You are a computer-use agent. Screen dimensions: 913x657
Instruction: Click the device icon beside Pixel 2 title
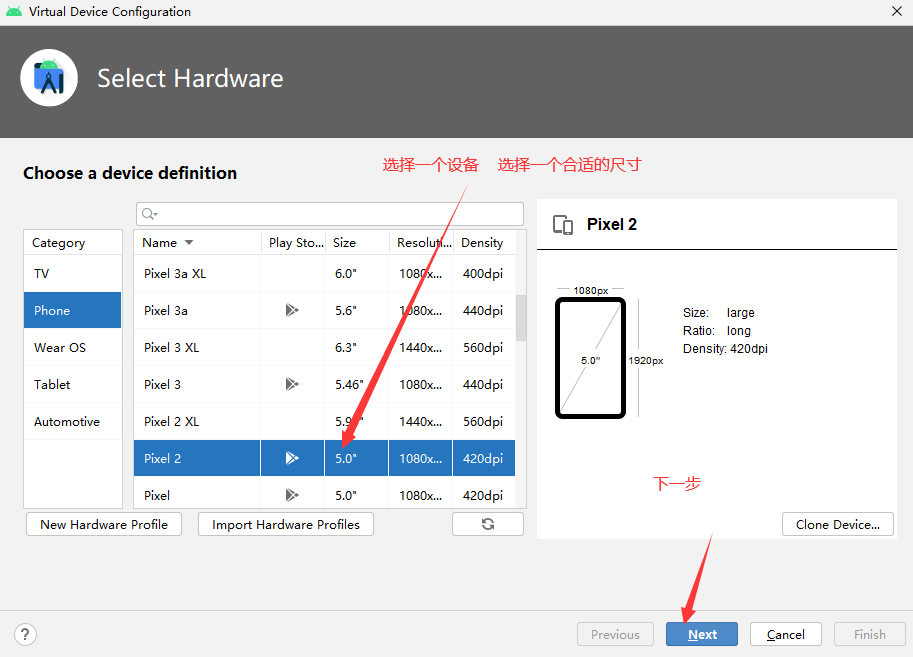click(x=563, y=225)
